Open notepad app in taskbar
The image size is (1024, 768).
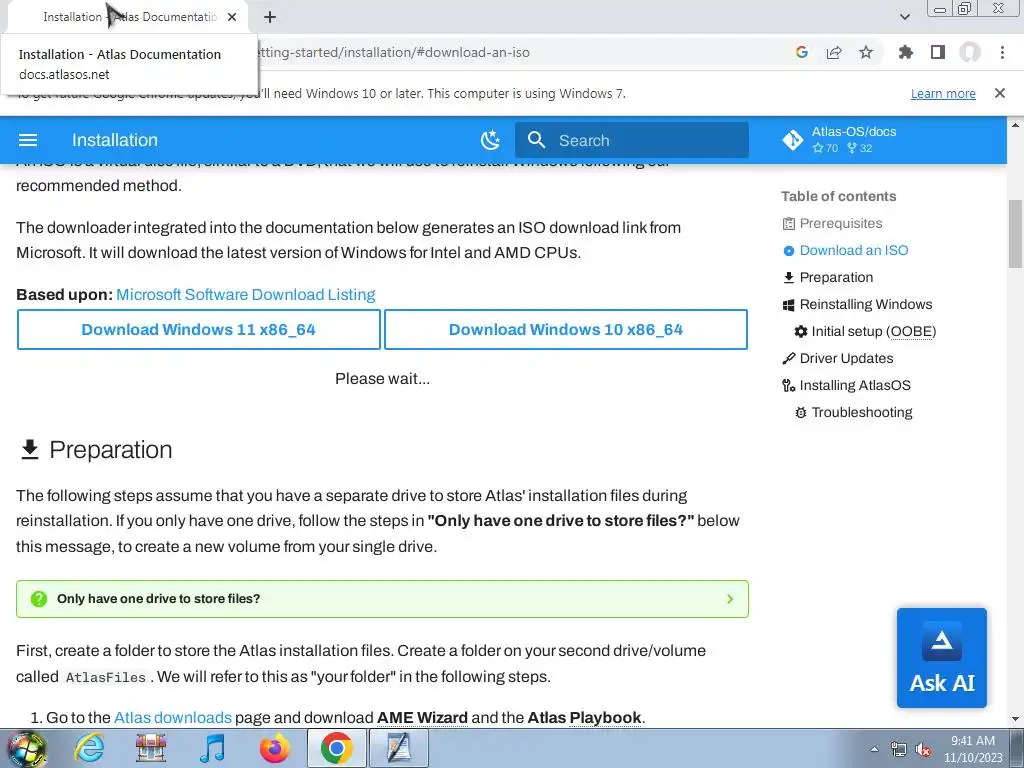click(399, 748)
